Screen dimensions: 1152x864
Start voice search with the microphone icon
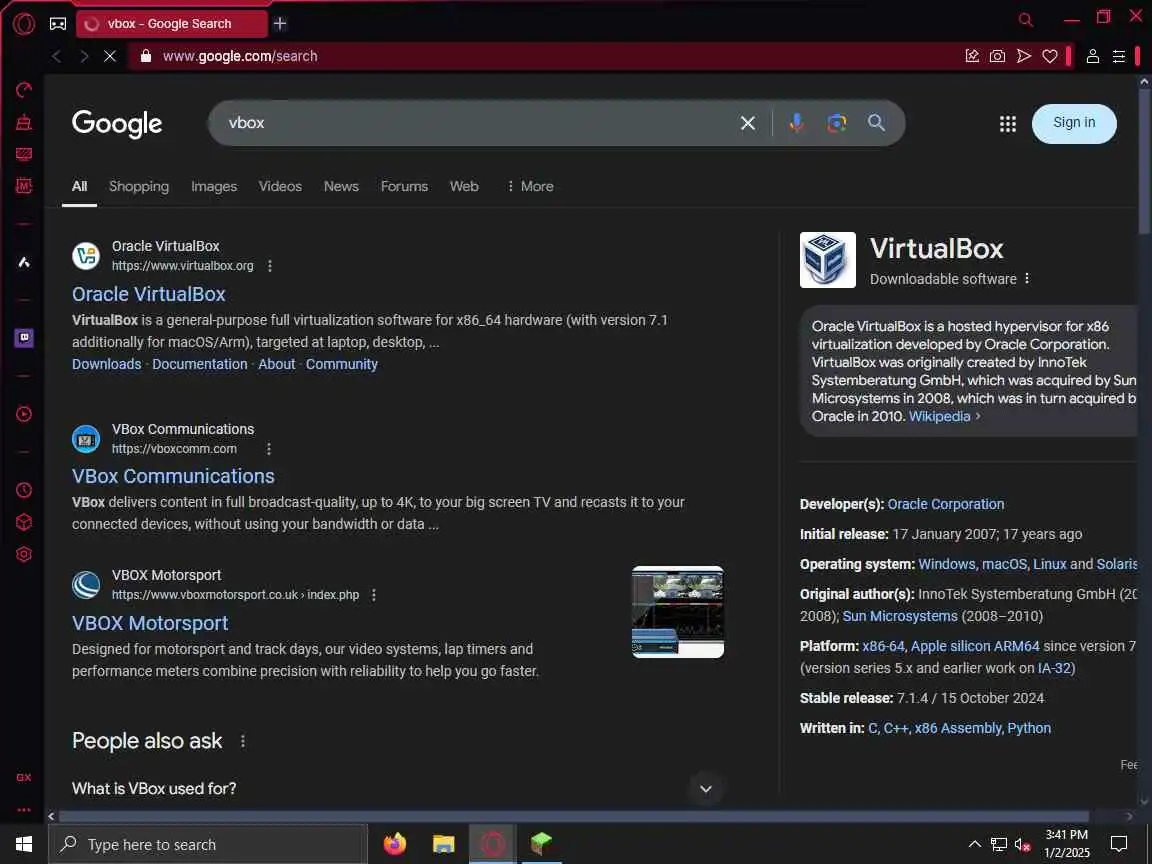(796, 123)
